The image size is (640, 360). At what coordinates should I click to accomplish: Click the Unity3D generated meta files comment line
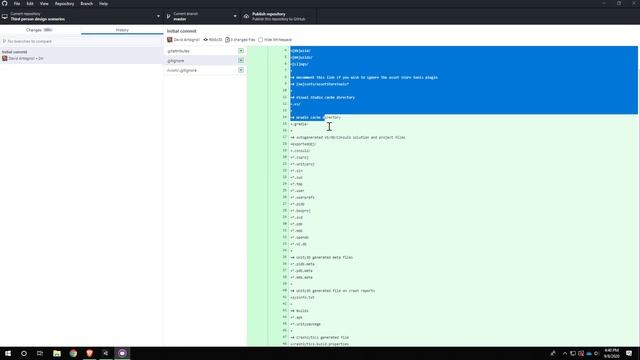[x=322, y=258]
